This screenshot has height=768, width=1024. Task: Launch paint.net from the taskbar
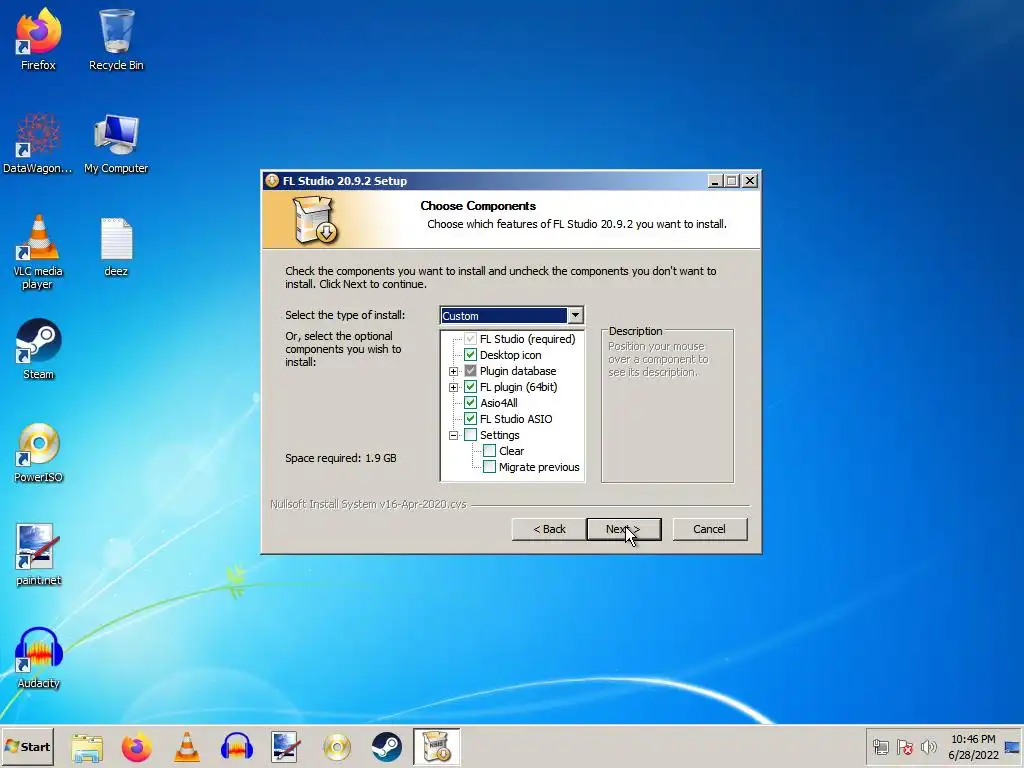[x=286, y=747]
